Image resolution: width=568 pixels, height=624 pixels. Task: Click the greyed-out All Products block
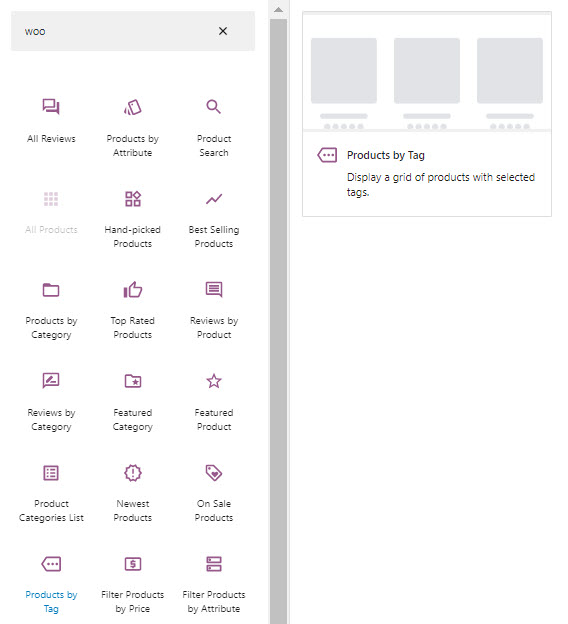click(x=51, y=213)
